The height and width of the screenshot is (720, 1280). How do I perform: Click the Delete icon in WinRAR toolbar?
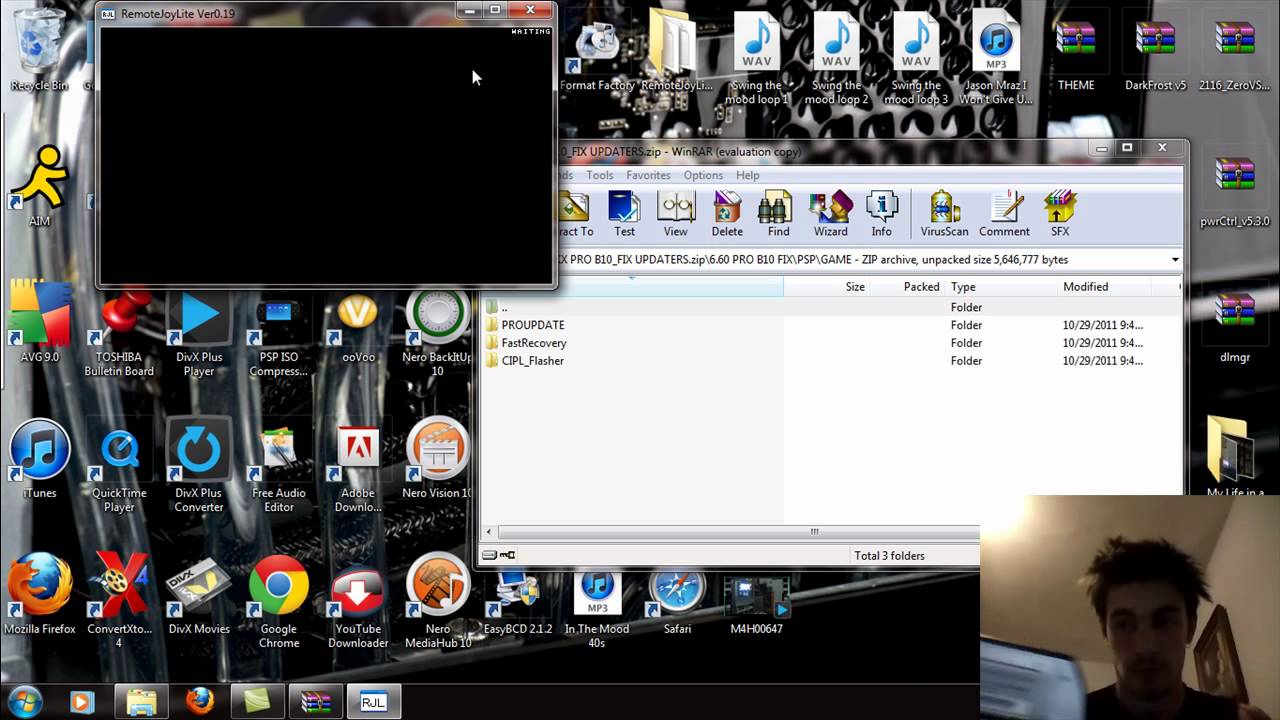point(727,214)
